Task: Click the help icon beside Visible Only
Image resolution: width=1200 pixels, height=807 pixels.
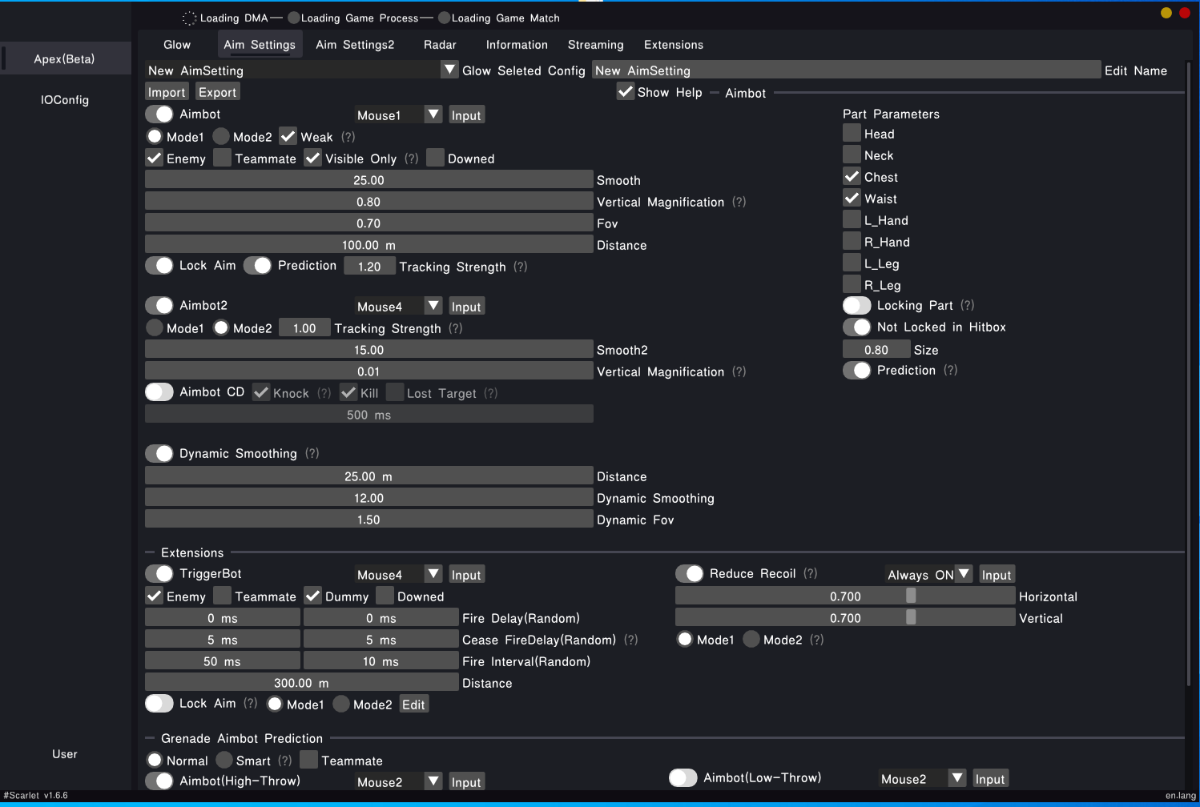Action: pos(411,159)
